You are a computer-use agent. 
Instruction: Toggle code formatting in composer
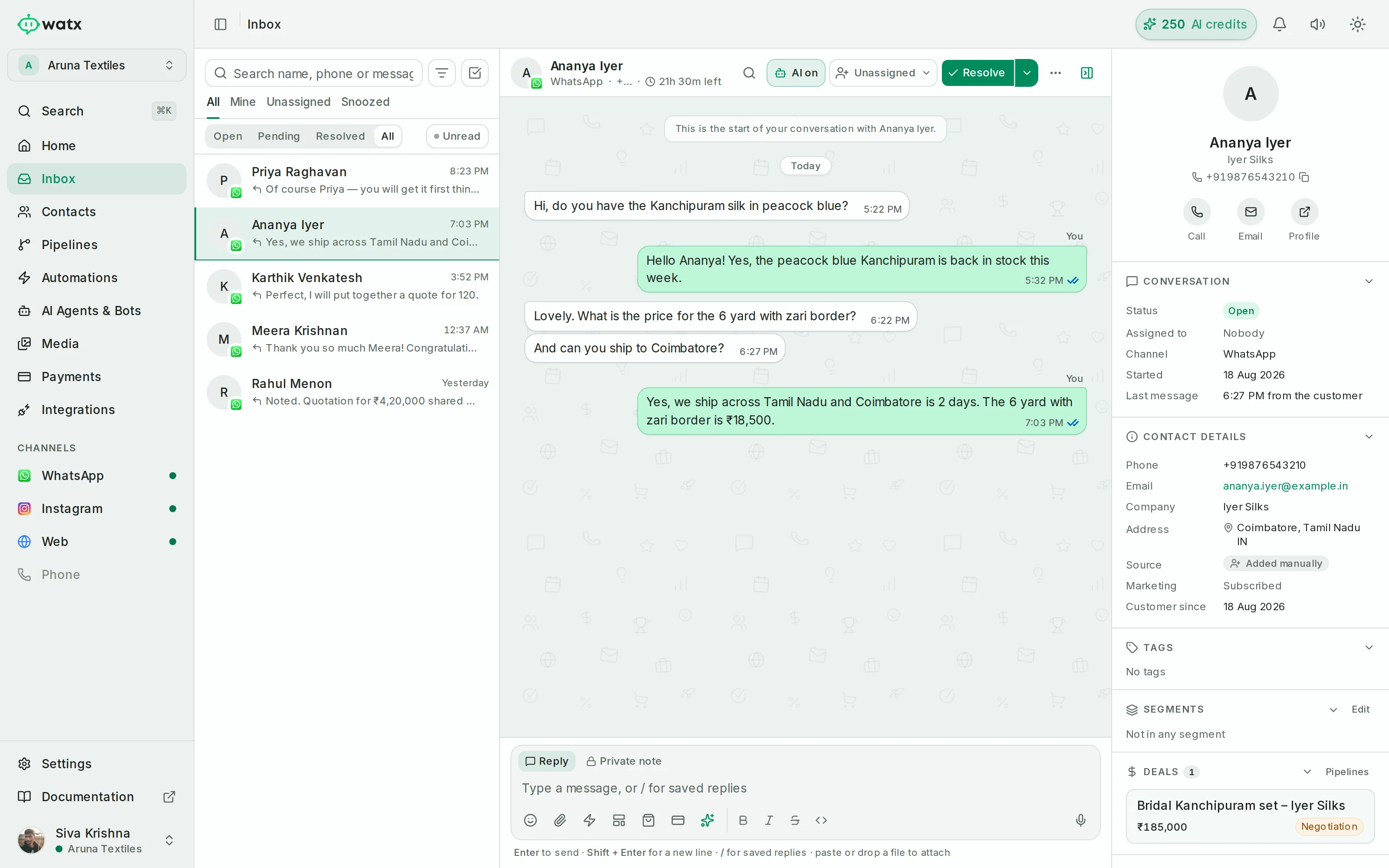click(821, 820)
